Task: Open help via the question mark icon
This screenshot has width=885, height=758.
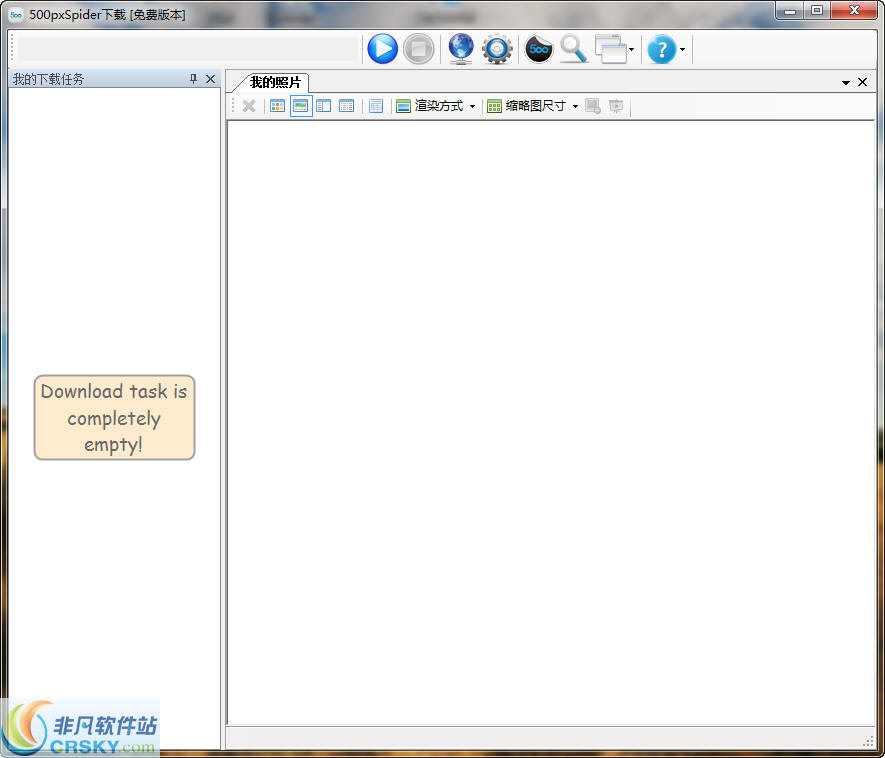Action: tap(661, 50)
